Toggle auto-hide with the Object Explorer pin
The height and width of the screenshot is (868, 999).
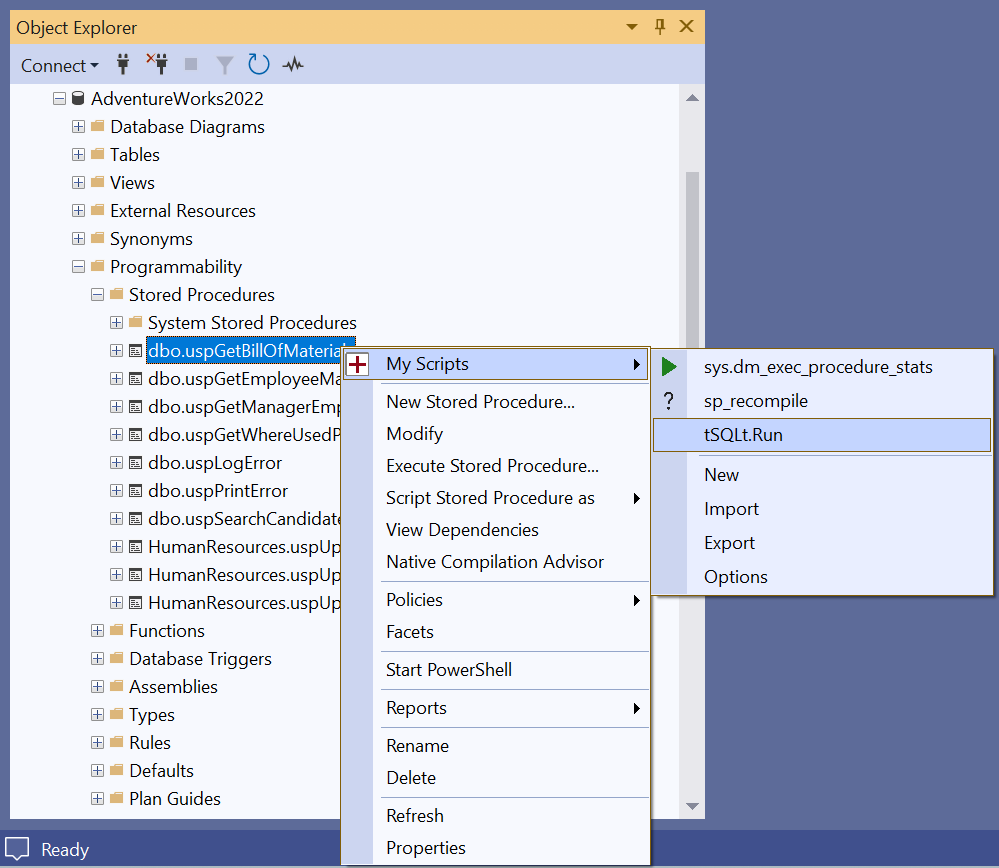coord(660,27)
